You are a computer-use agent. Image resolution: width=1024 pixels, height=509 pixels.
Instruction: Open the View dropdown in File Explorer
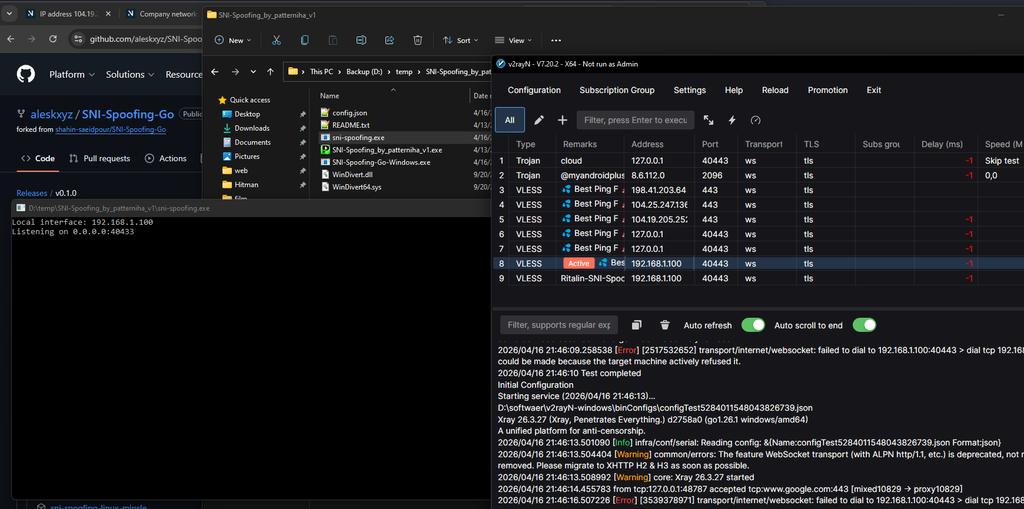(x=513, y=40)
